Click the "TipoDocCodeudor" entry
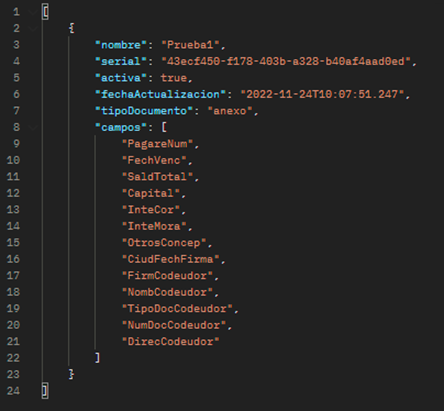 coord(177,308)
